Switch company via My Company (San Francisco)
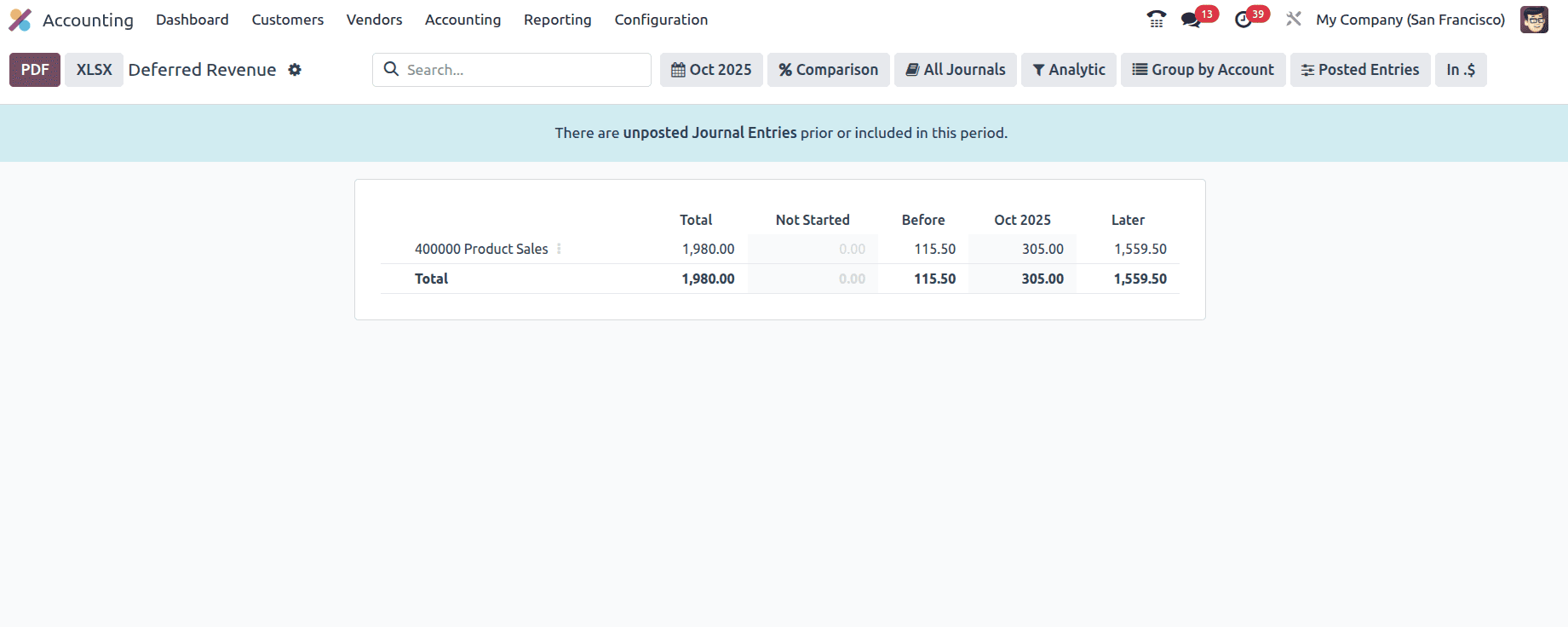Image resolution: width=1568 pixels, height=627 pixels. [1410, 20]
